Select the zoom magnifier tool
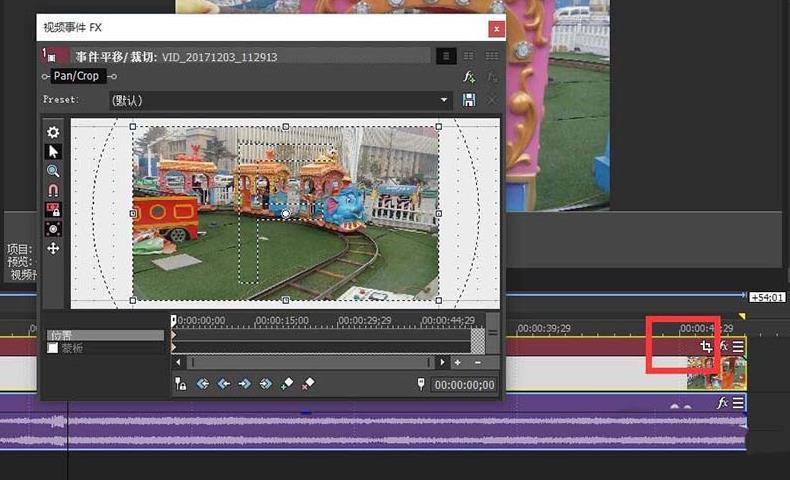This screenshot has width=790, height=480. click(x=53, y=171)
